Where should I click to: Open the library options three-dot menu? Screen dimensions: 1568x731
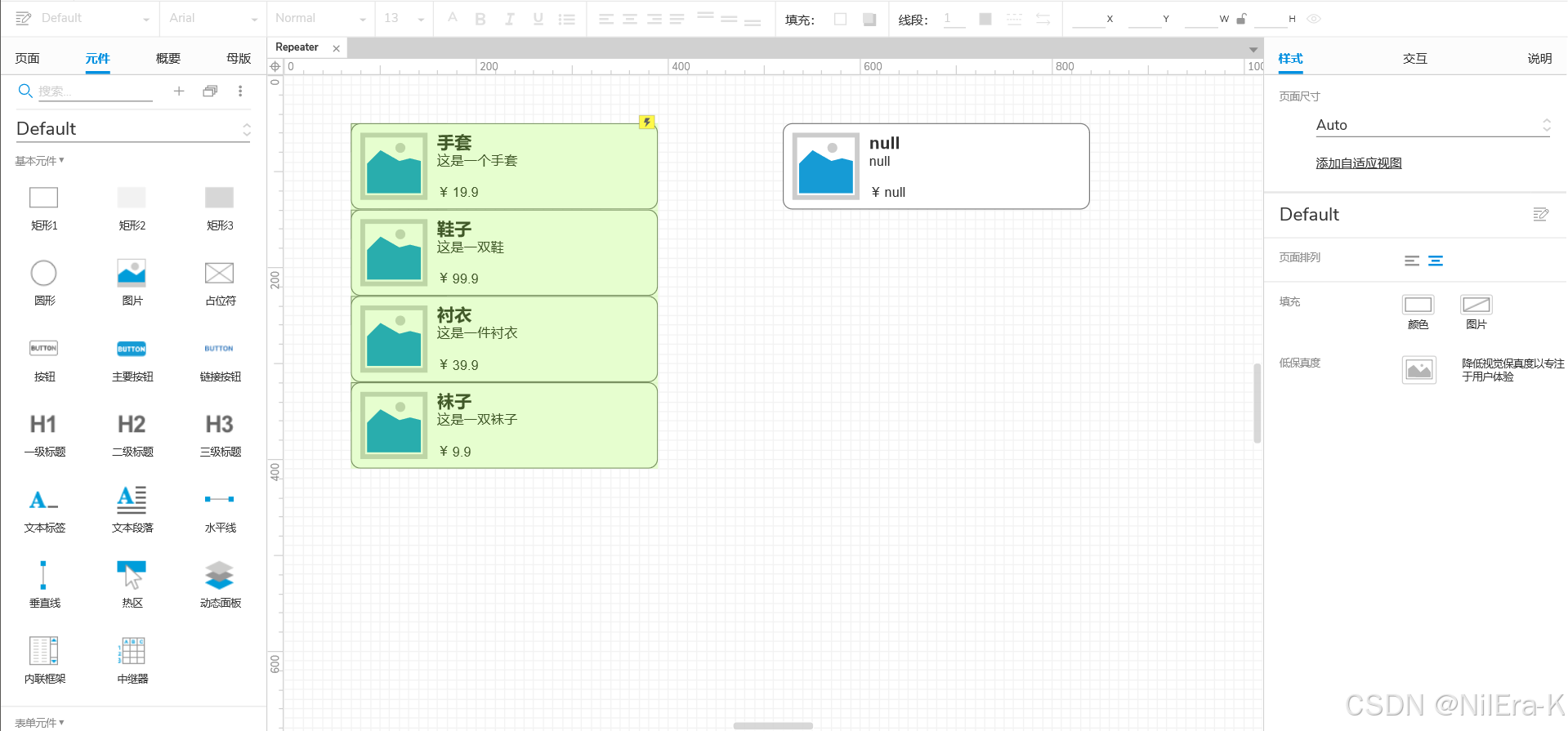tap(240, 91)
